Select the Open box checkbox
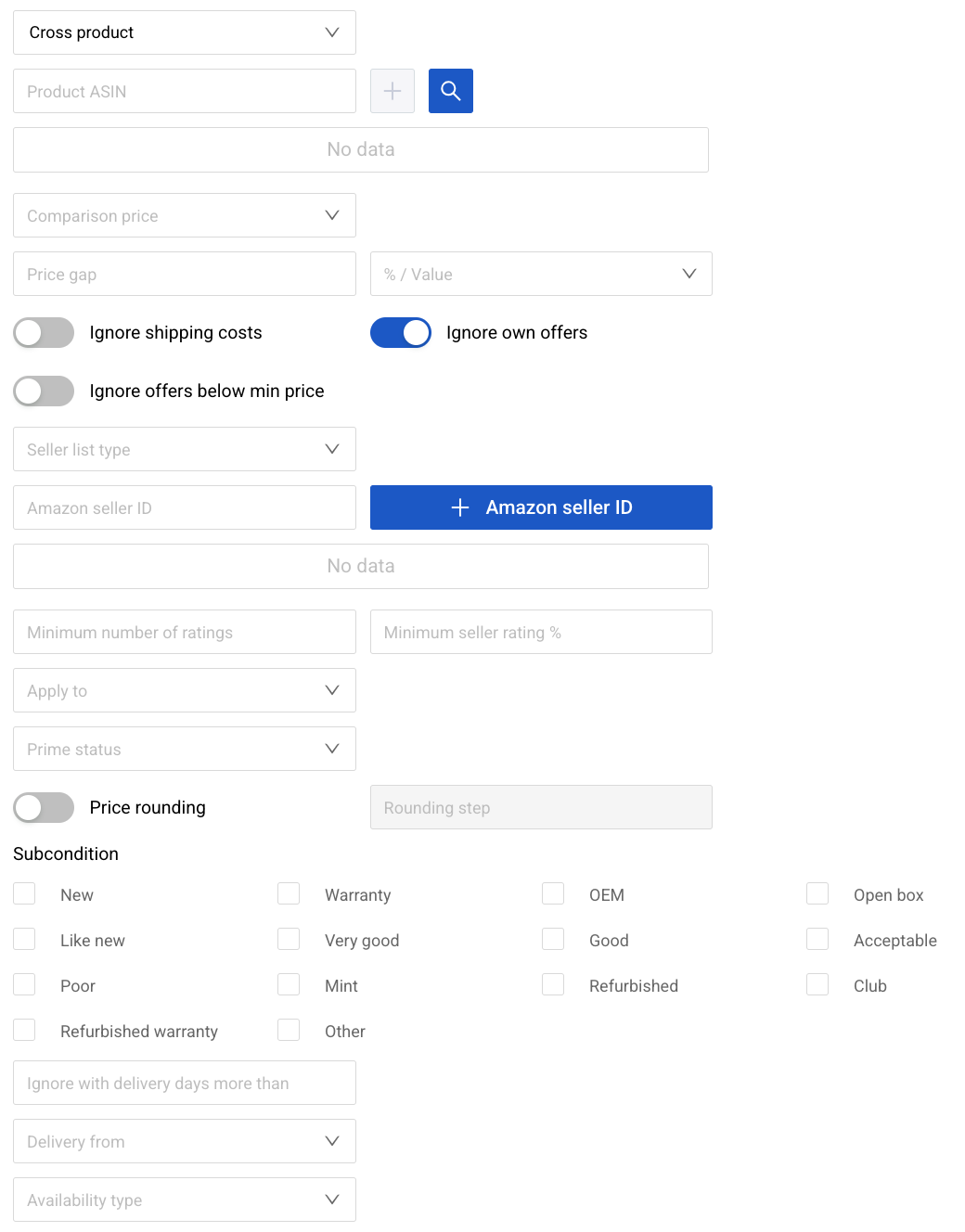This screenshot has width=965, height=1232. pyautogui.click(x=817, y=894)
